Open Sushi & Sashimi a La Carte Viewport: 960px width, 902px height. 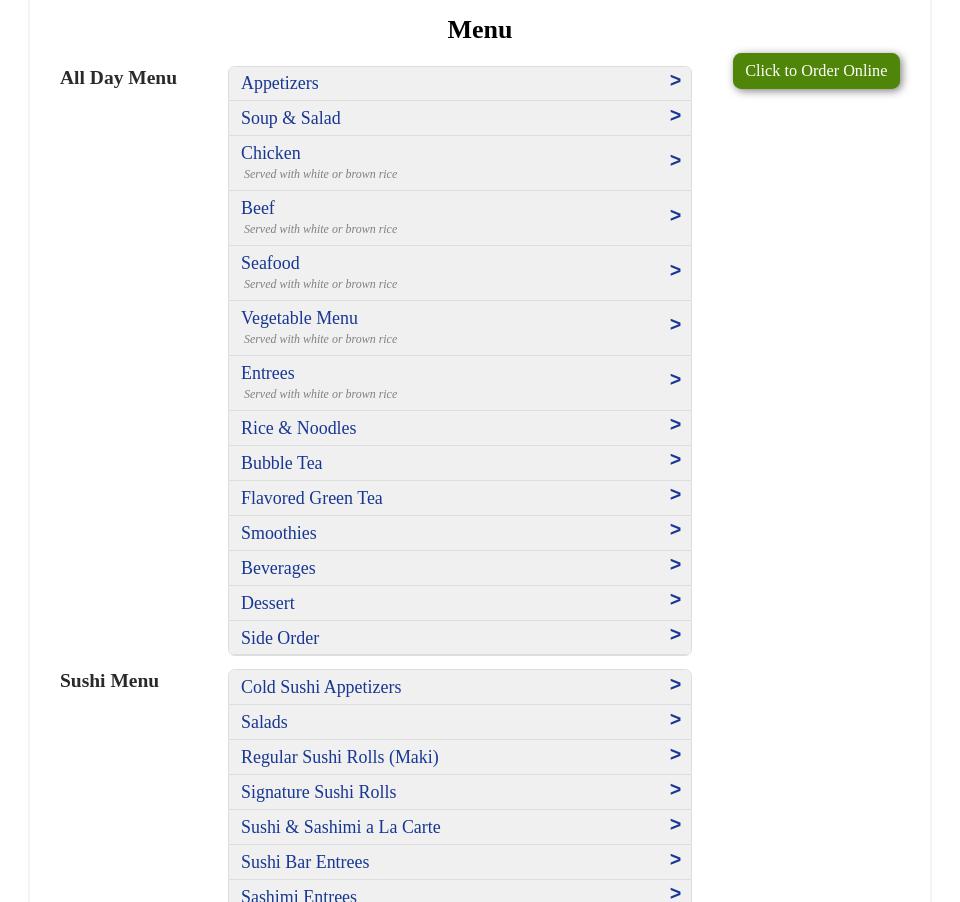(x=340, y=827)
